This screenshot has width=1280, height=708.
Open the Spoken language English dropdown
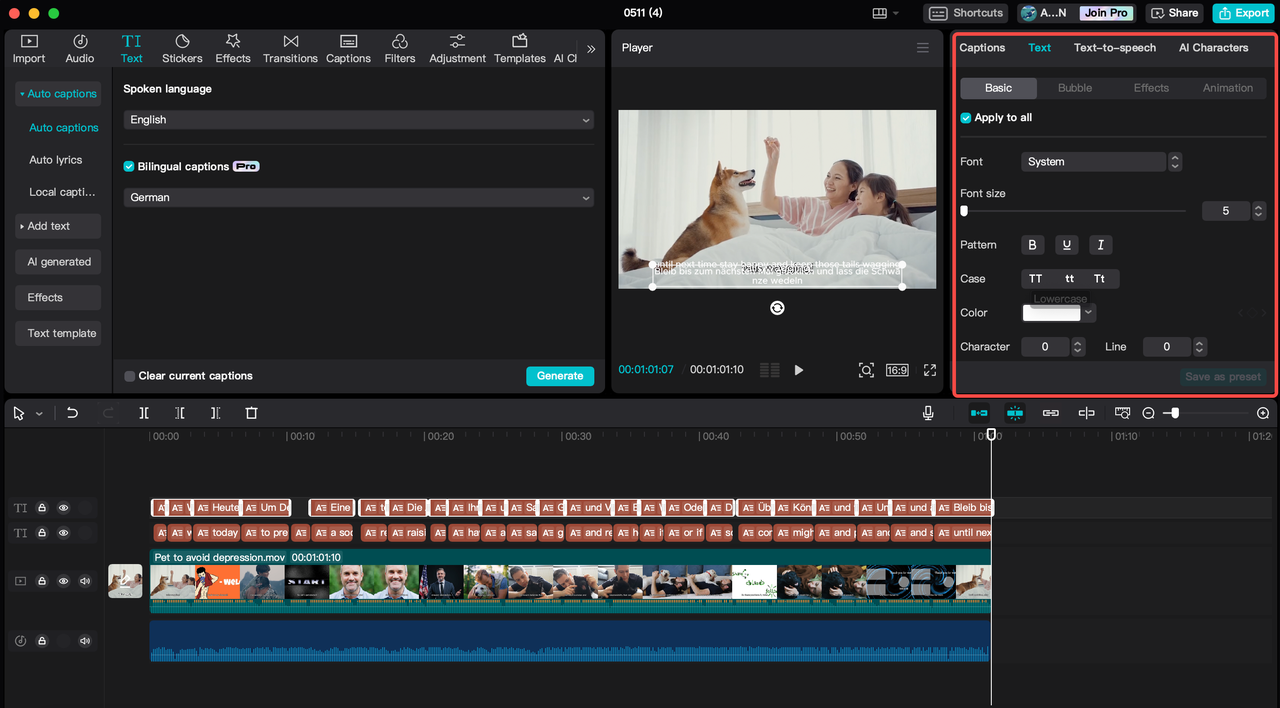point(358,120)
